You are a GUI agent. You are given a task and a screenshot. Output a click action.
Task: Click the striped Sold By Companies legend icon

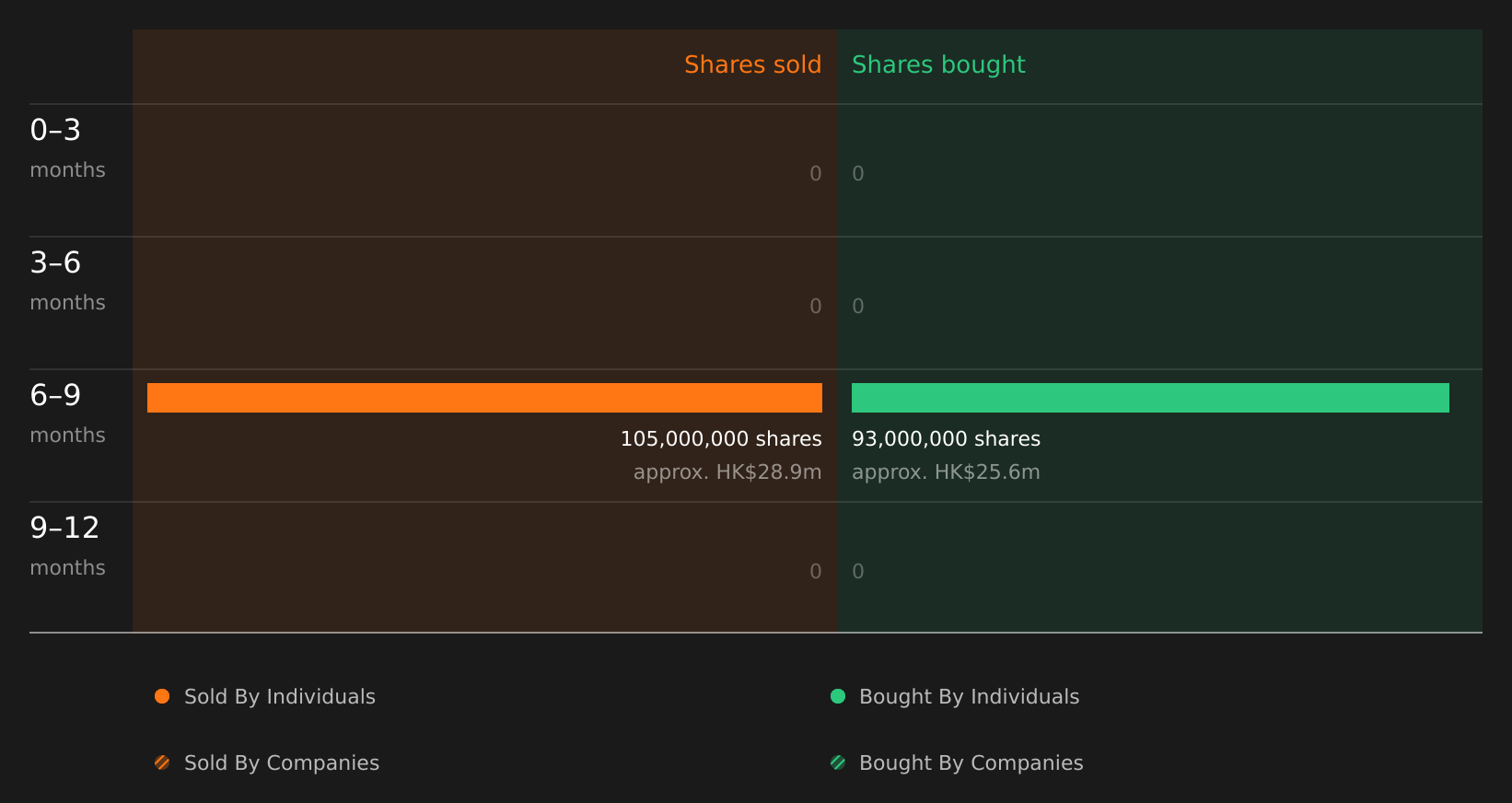(x=162, y=762)
